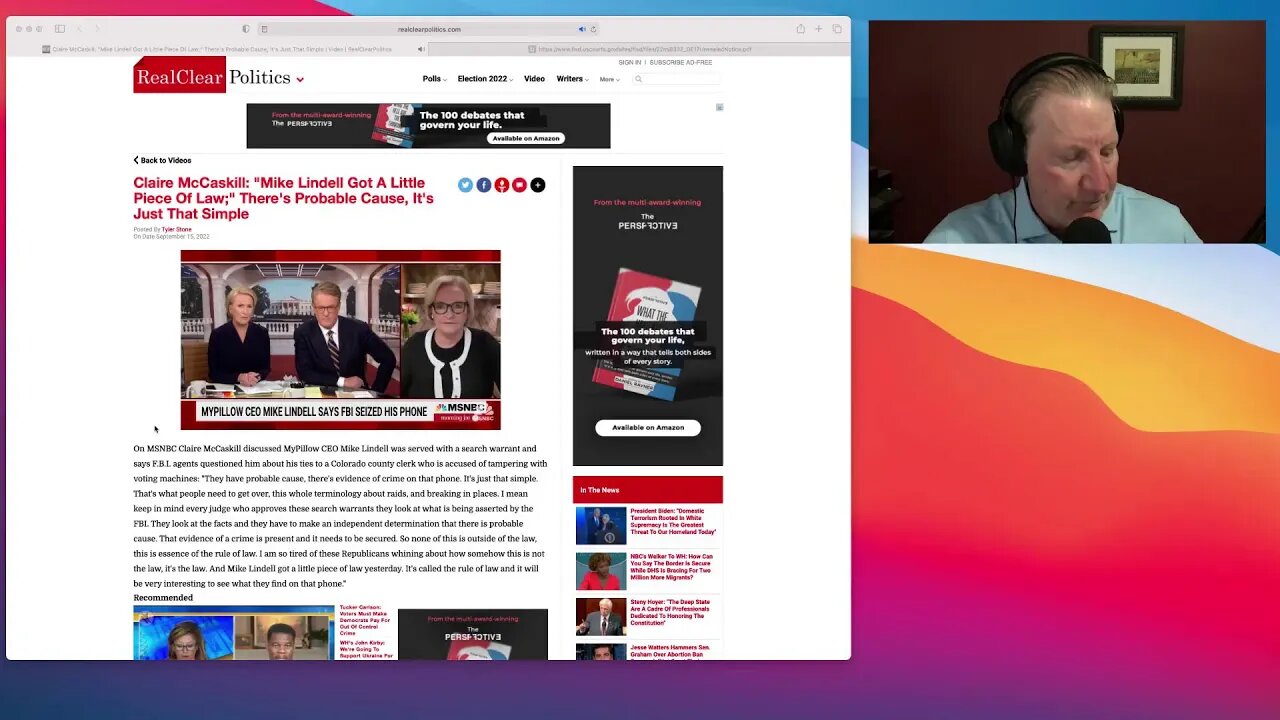Screen dimensions: 1280x720
Task: Click SUBSCRIBE AD-FREE link
Action: coord(681,62)
